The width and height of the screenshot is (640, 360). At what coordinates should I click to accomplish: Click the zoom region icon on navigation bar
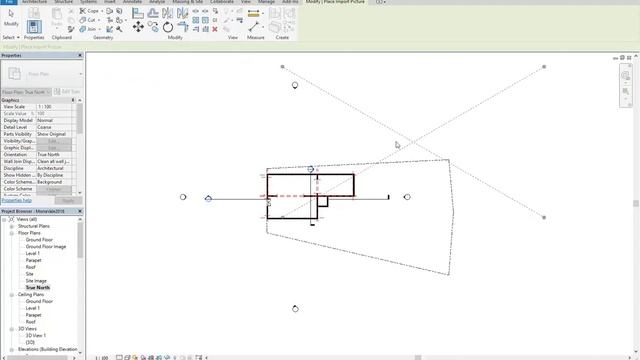[x=625, y=91]
